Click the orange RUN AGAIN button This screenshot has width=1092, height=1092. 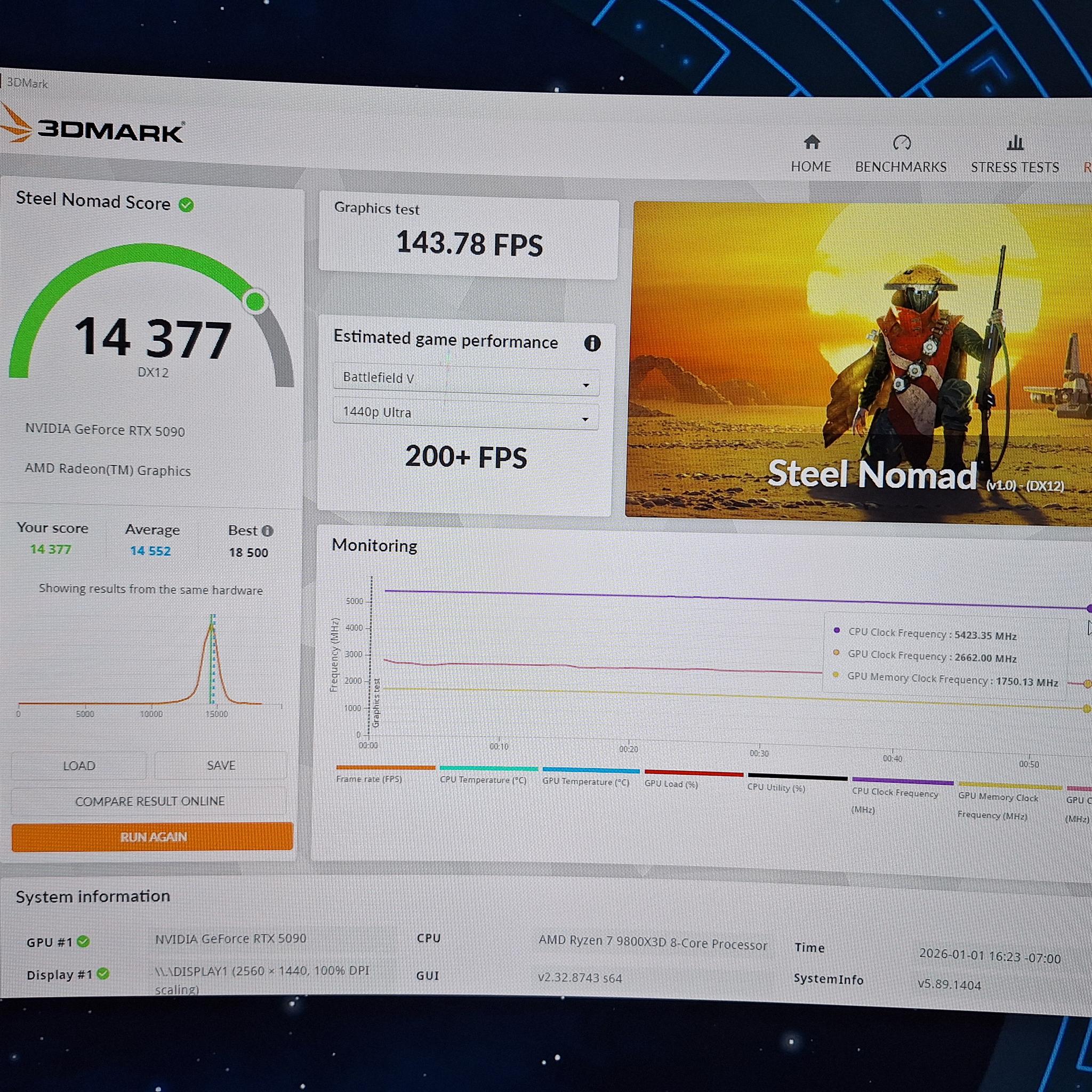152,836
